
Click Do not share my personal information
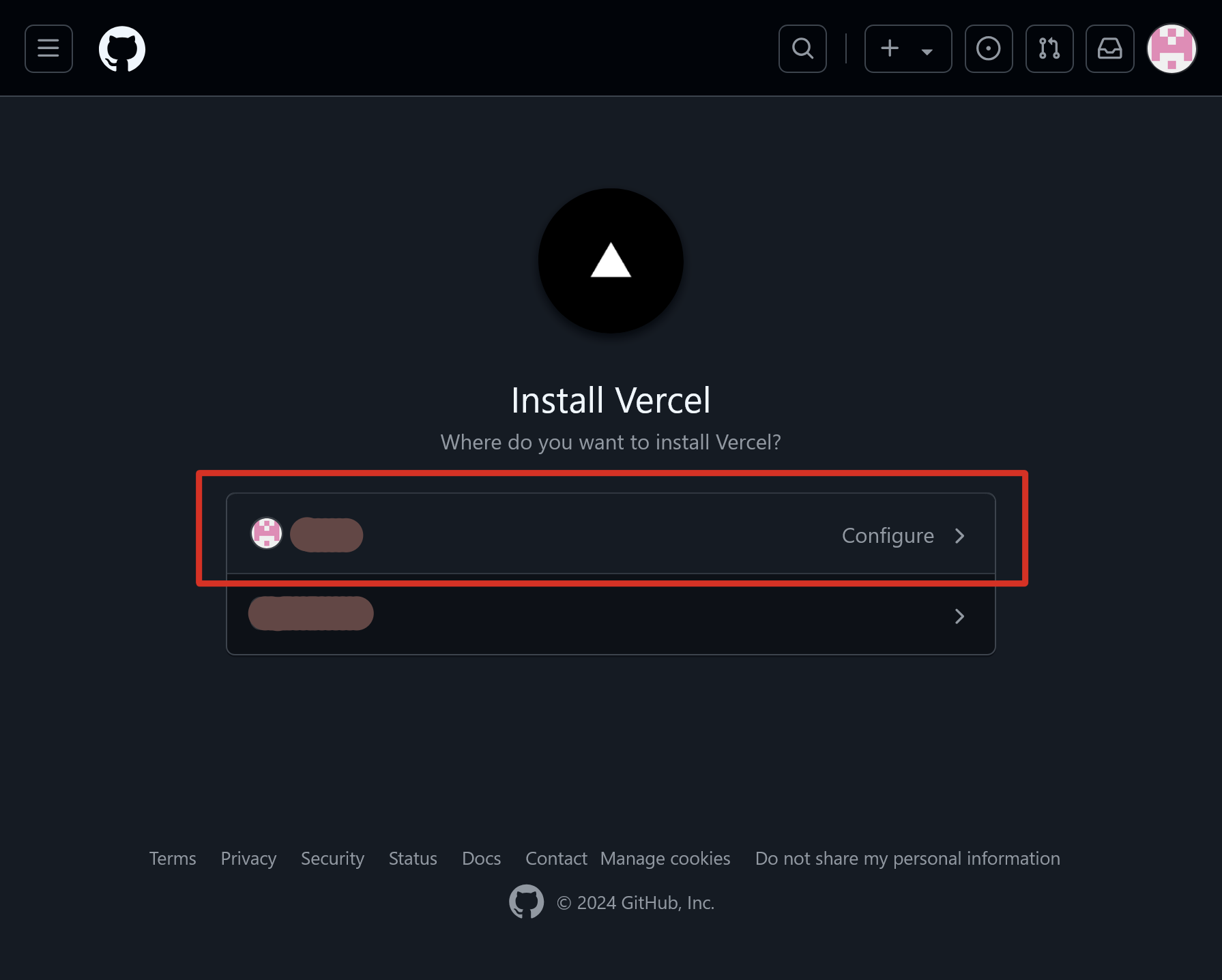tap(907, 859)
